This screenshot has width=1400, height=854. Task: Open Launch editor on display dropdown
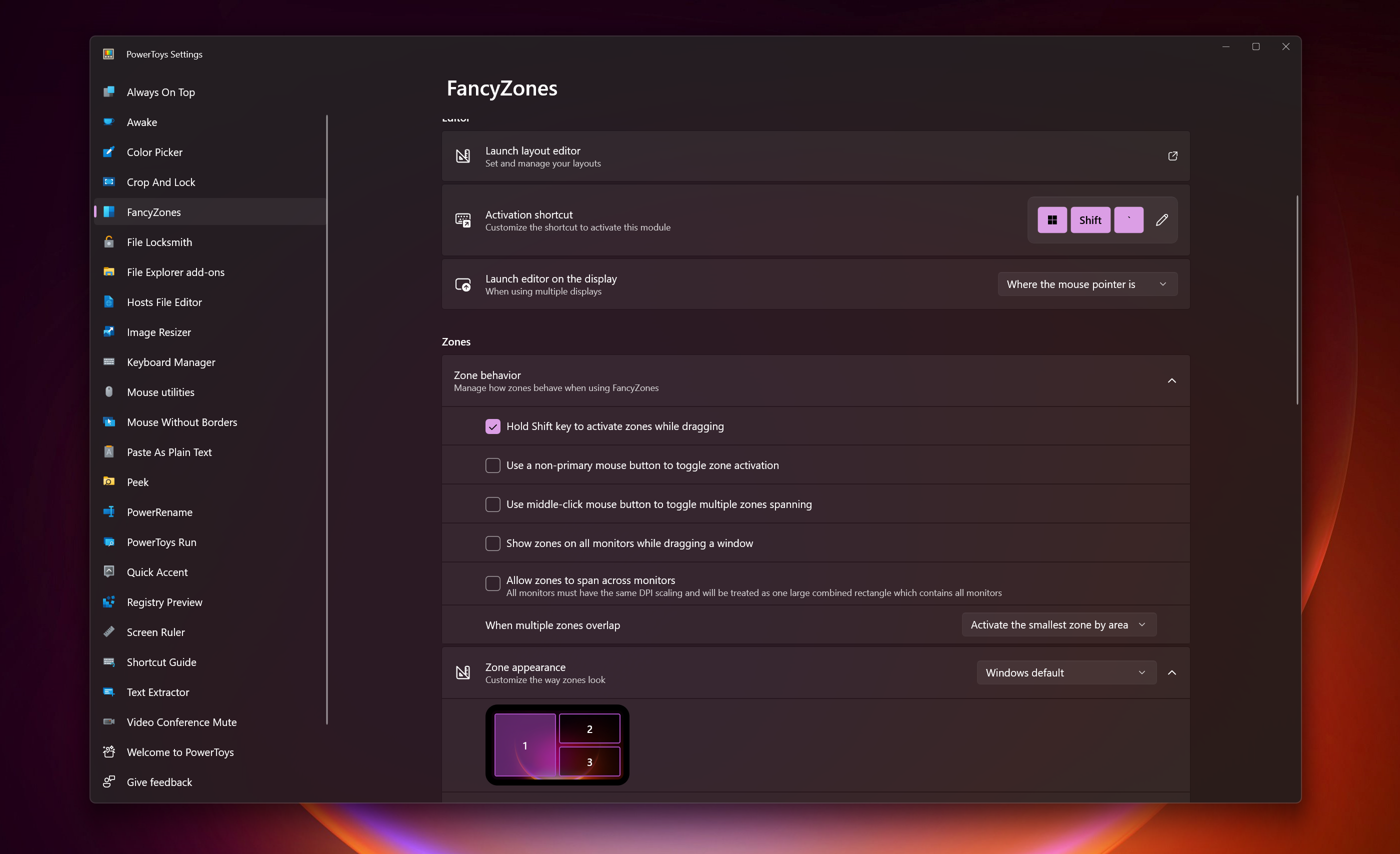(1086, 284)
